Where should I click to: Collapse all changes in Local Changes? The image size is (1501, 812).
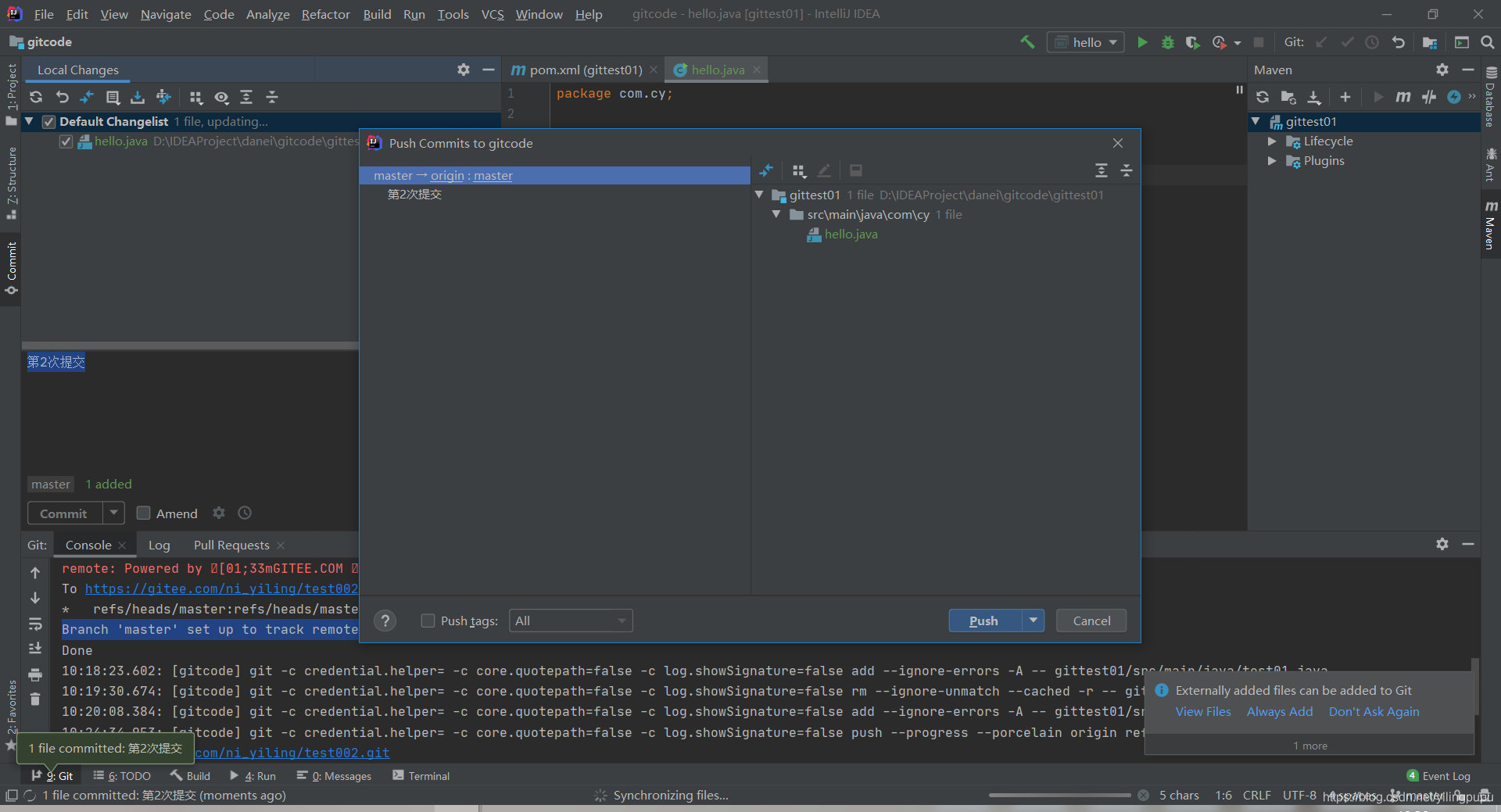point(272,97)
